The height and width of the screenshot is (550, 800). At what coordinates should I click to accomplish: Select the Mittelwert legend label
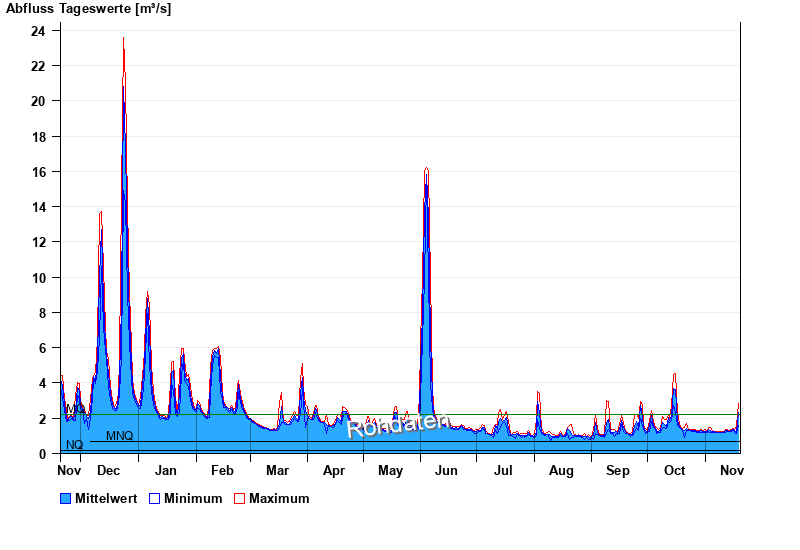[x=106, y=498]
